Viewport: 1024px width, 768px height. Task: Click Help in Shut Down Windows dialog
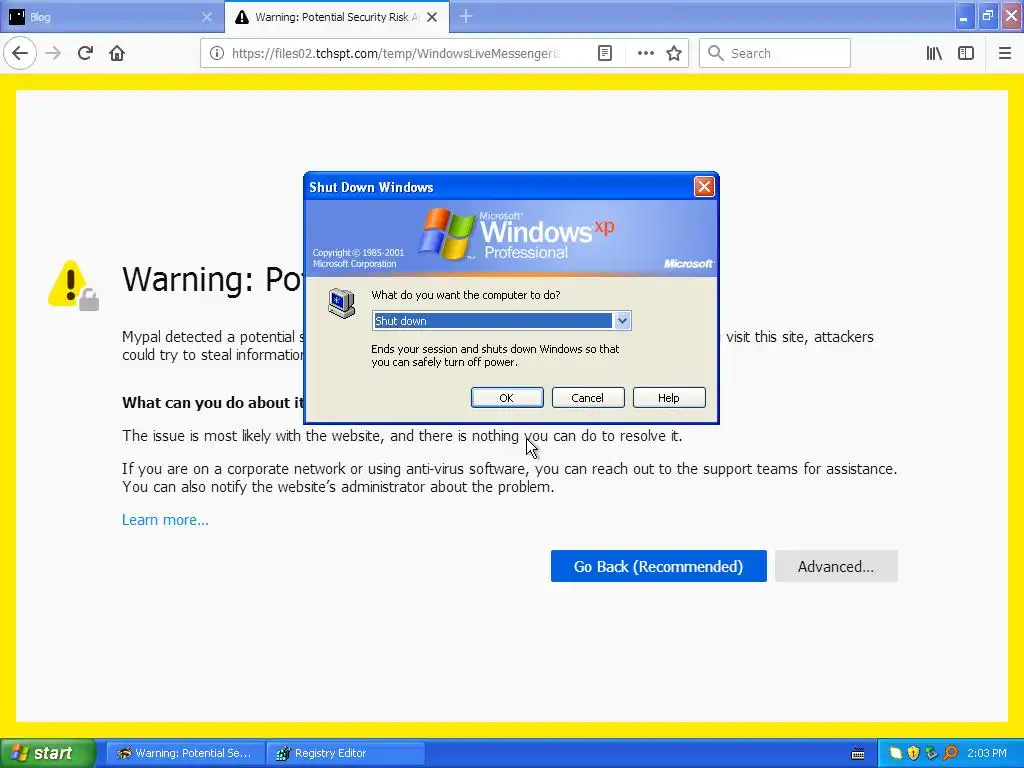(x=669, y=398)
